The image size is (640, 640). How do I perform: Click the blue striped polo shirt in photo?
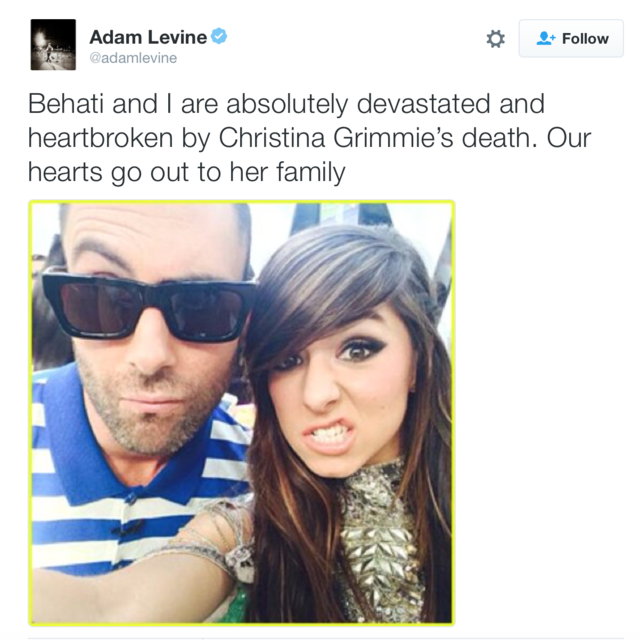[122, 498]
